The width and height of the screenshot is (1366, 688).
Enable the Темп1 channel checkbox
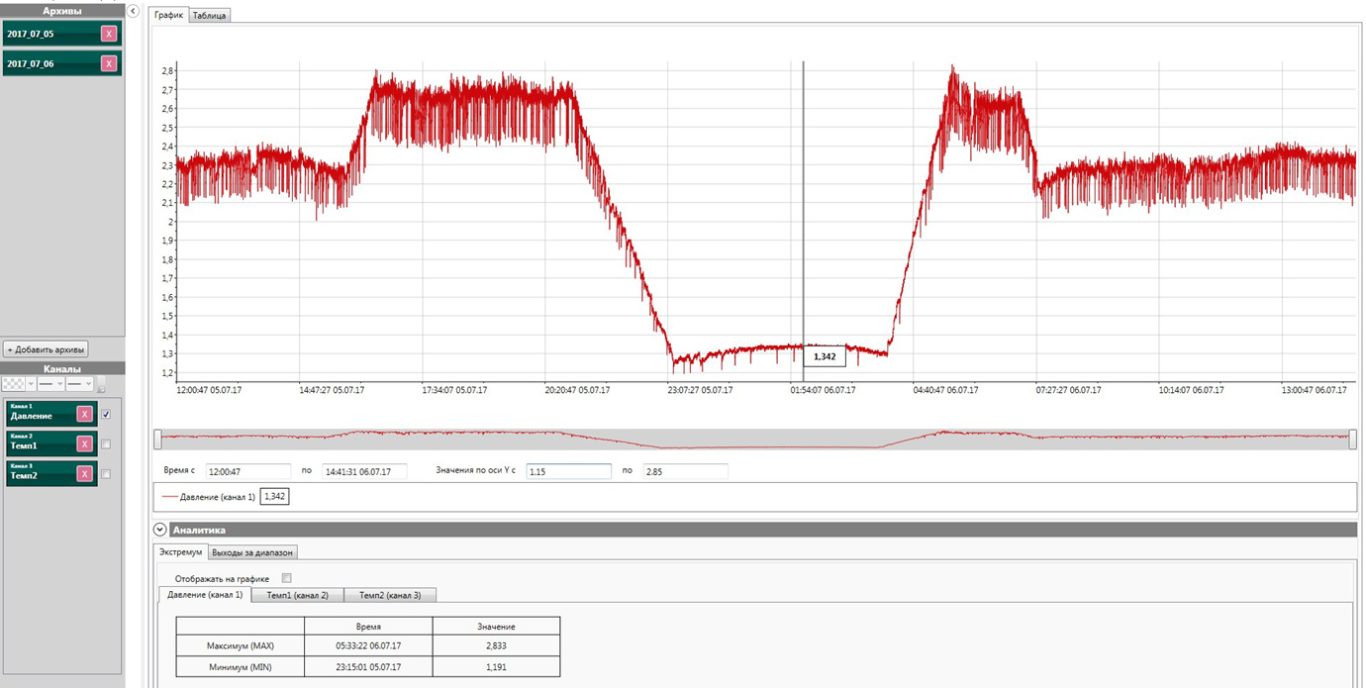[x=106, y=444]
